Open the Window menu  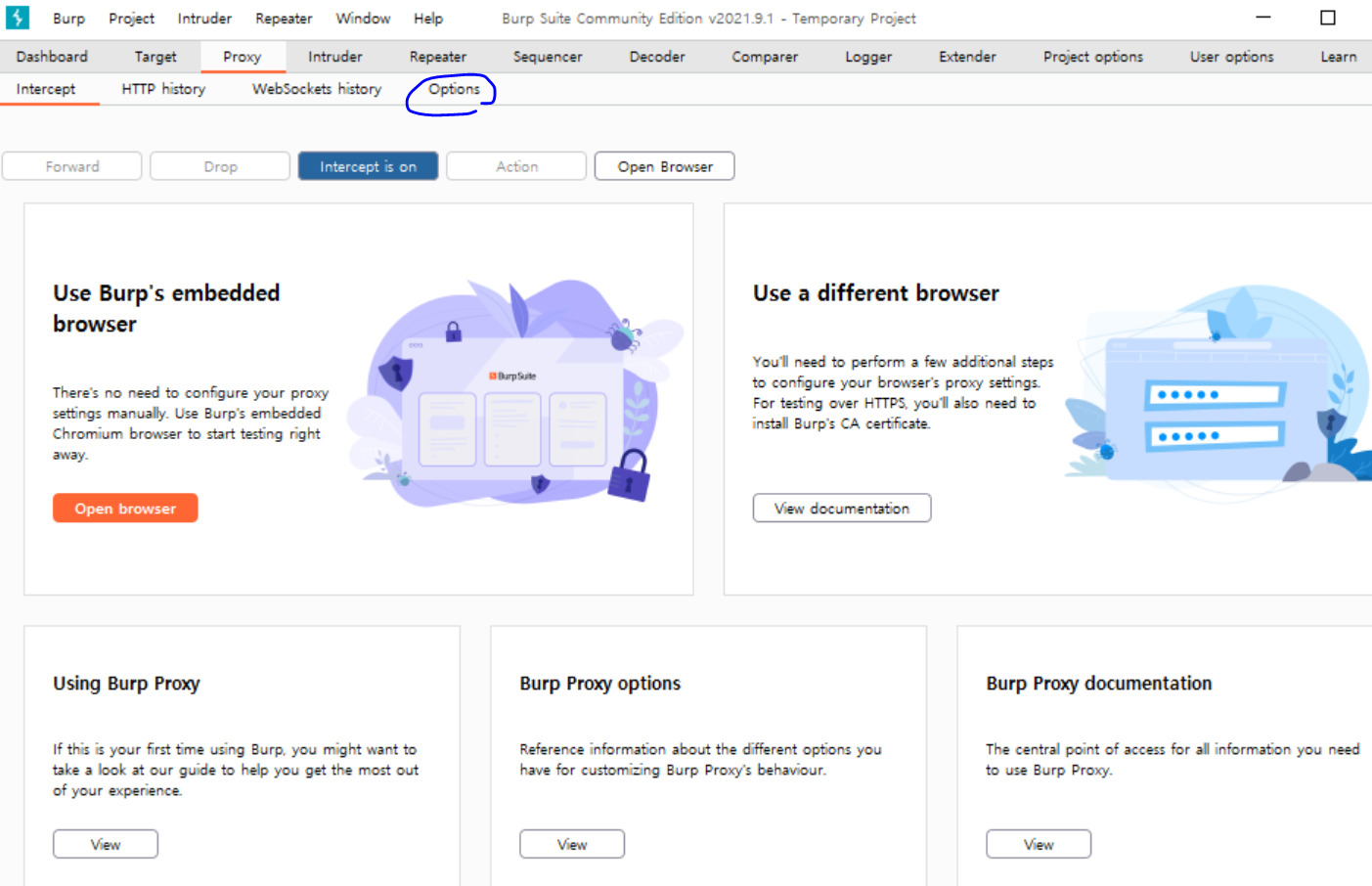click(363, 19)
